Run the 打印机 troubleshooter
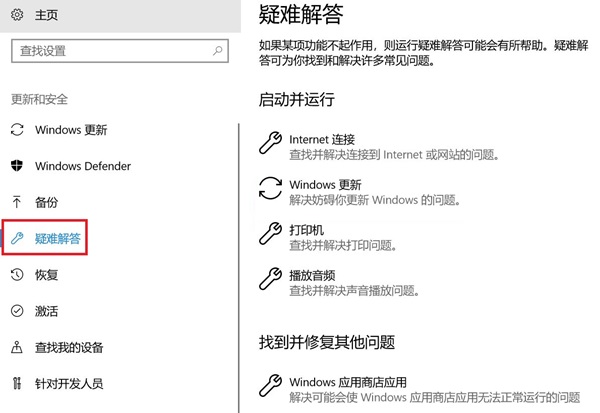Screen dimensions: 600x413 coord(328,237)
